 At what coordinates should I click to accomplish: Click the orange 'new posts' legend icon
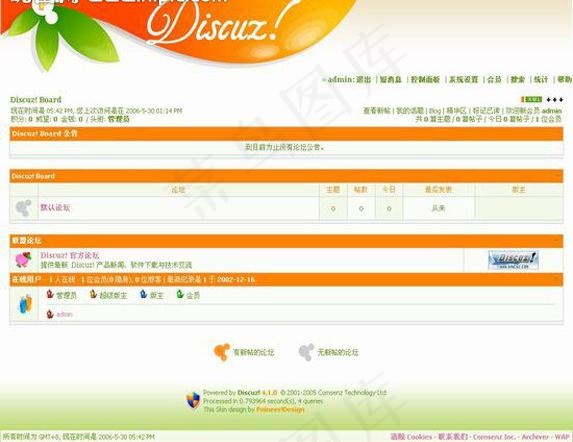click(x=222, y=352)
